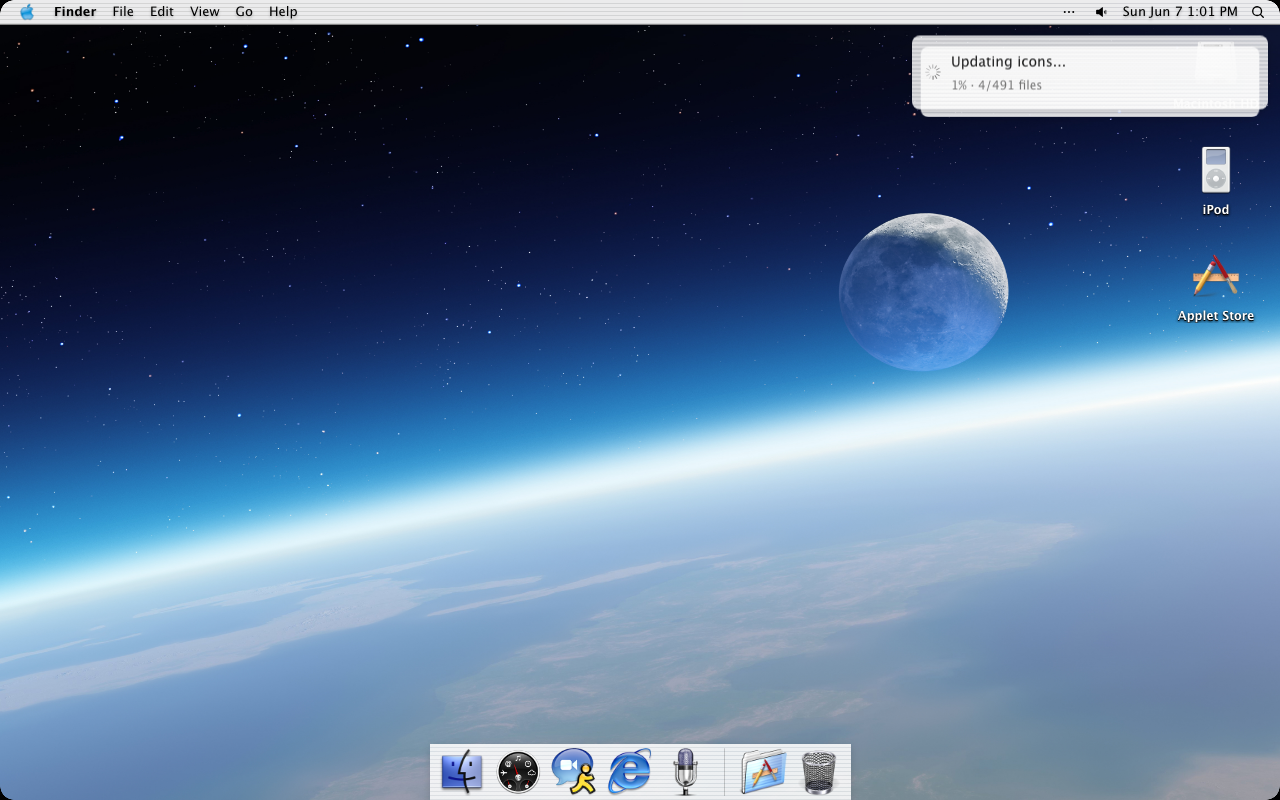Click the Applet Store label
The image size is (1280, 800).
point(1216,316)
